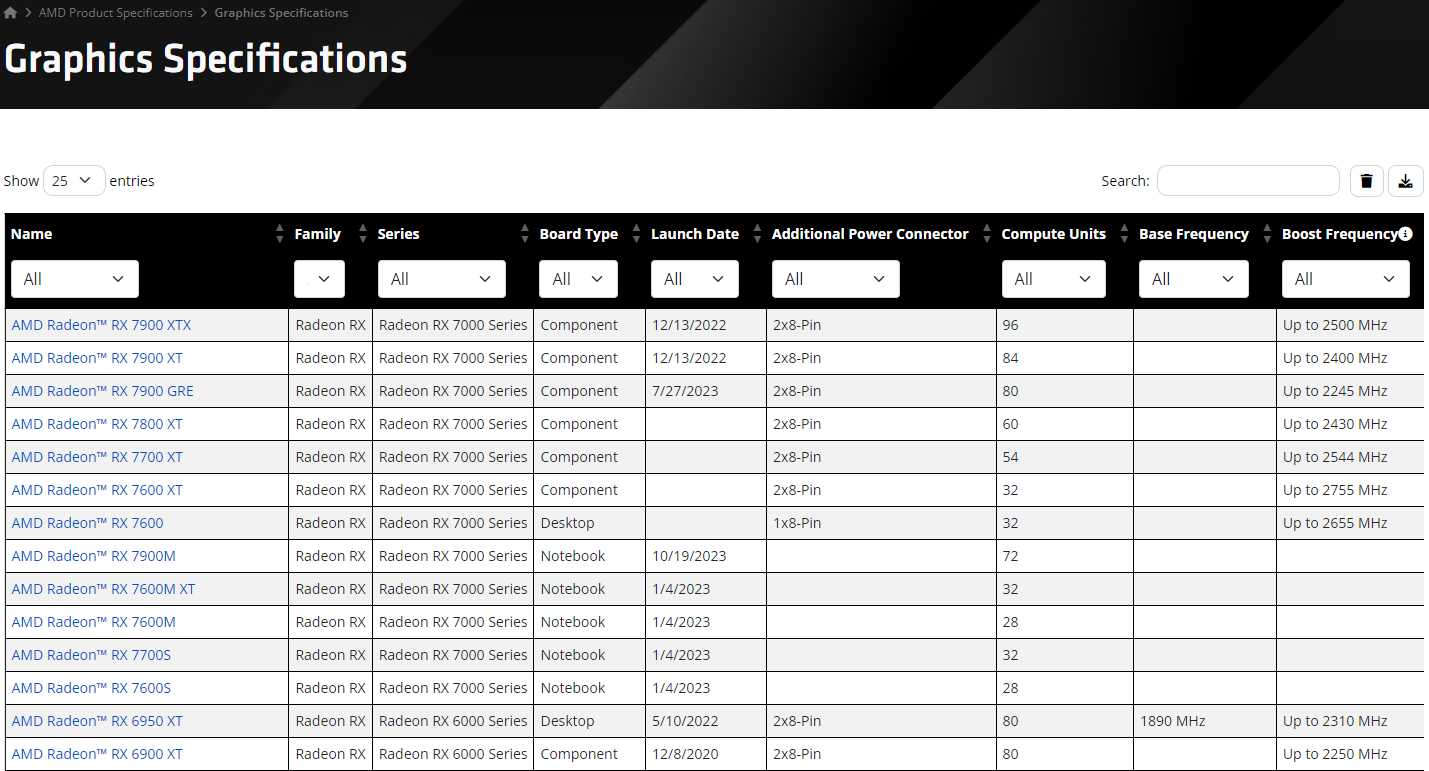Open the Launch Date filter dropdown
This screenshot has height=771, width=1429.
point(695,279)
